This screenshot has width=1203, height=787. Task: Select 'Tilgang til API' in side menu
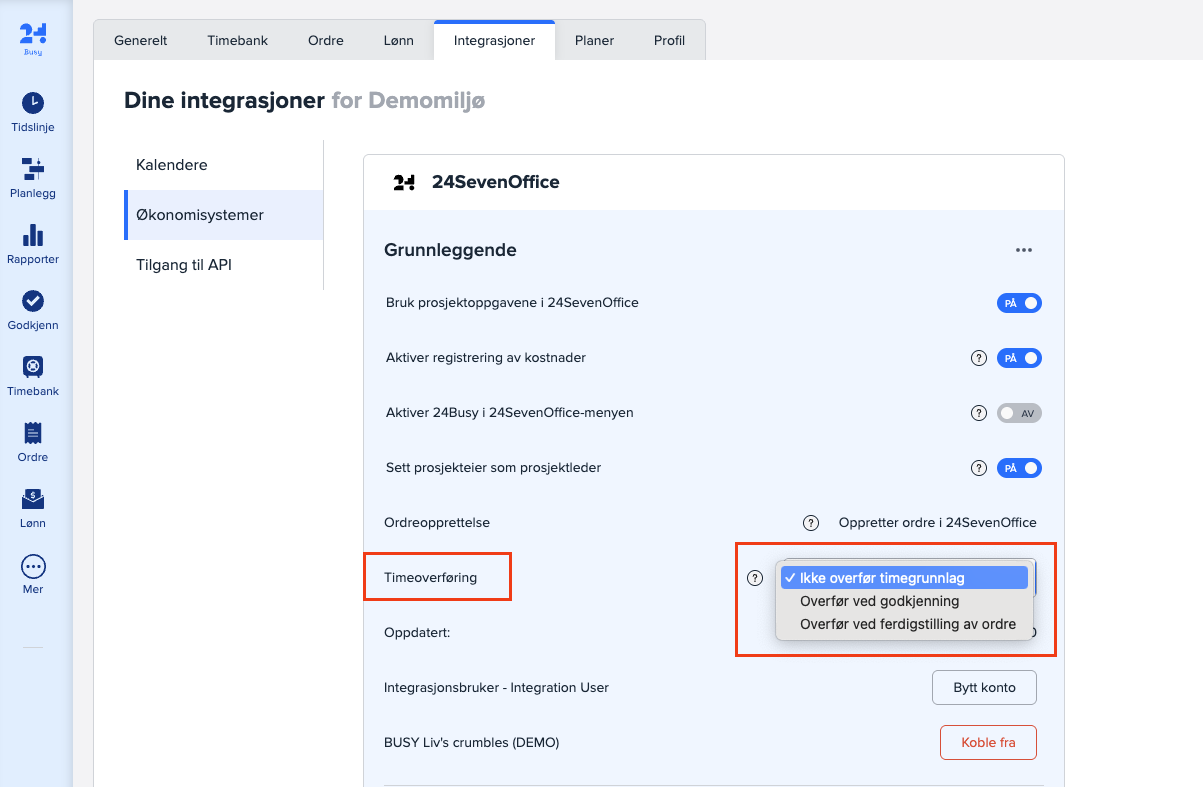tap(184, 265)
